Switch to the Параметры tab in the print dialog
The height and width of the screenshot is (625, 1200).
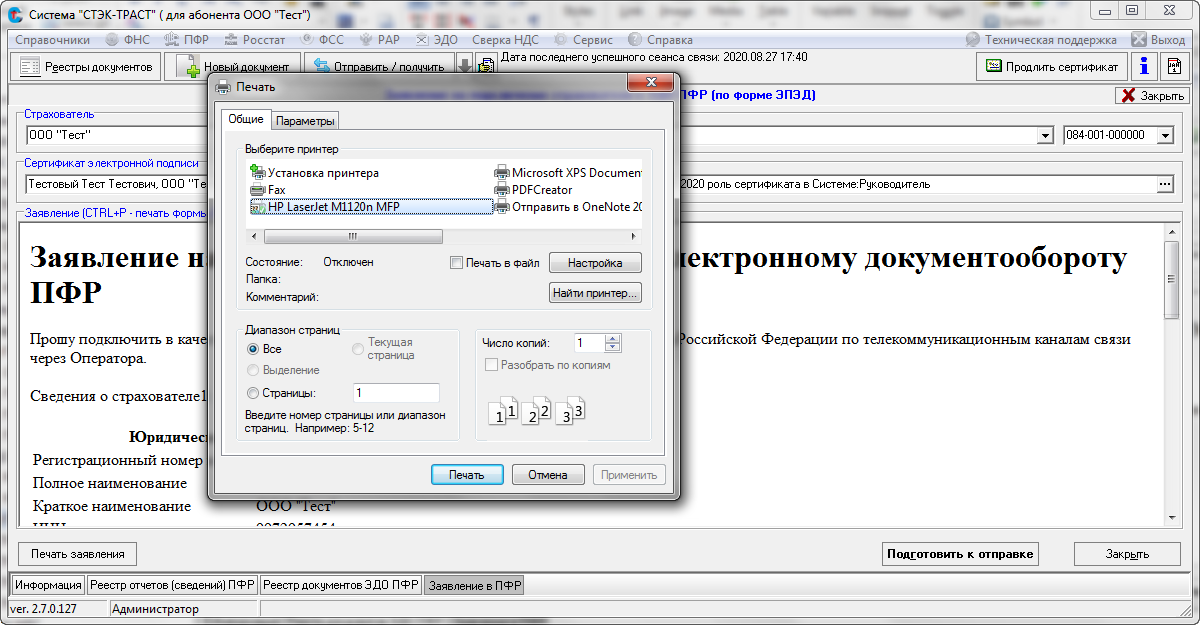point(306,121)
